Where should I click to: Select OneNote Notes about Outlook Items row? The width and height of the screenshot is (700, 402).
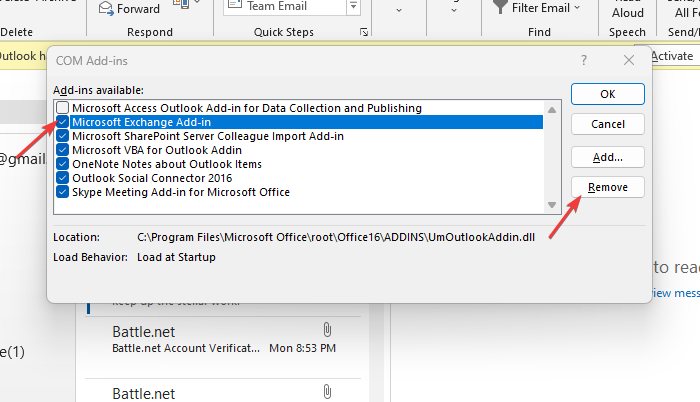click(167, 164)
